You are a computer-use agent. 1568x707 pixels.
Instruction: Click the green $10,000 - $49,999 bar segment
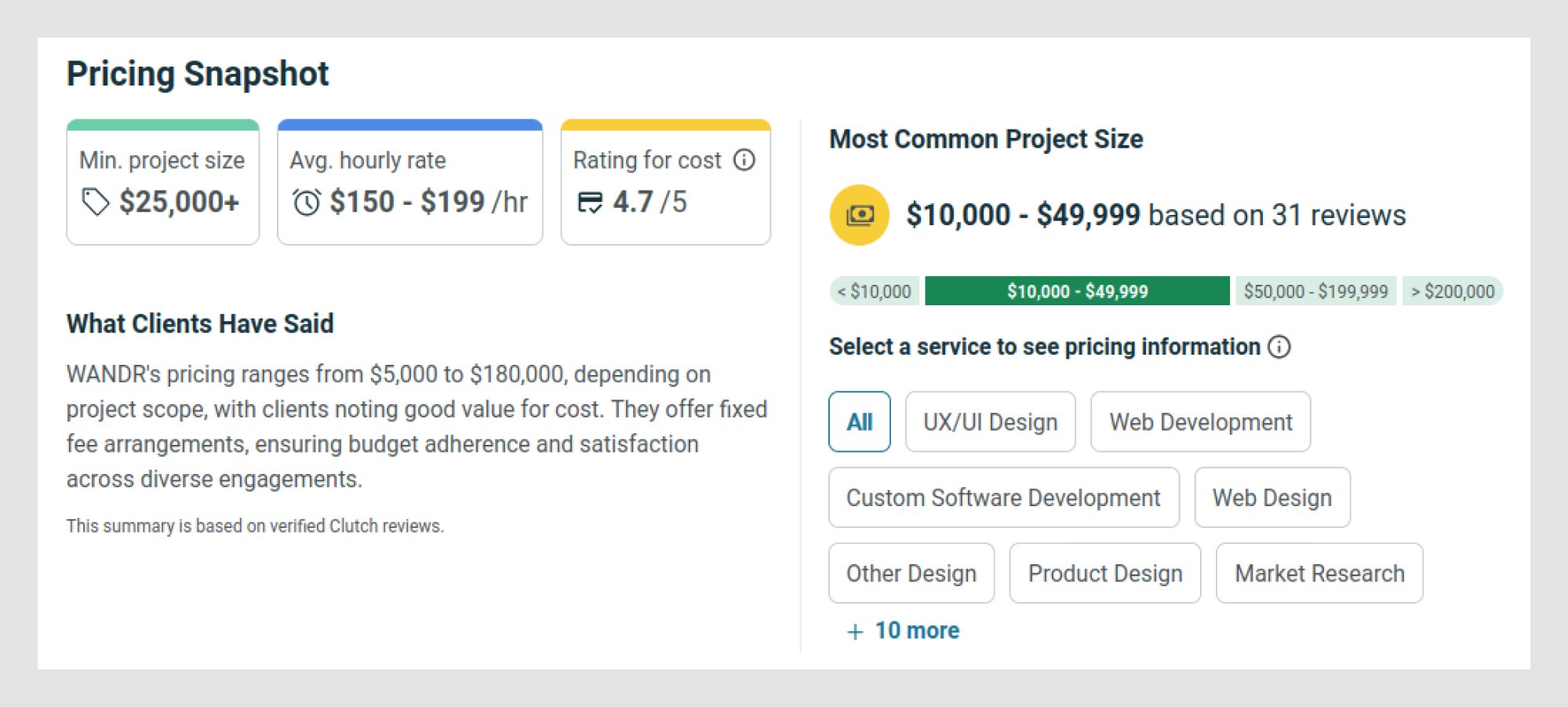tap(1077, 291)
